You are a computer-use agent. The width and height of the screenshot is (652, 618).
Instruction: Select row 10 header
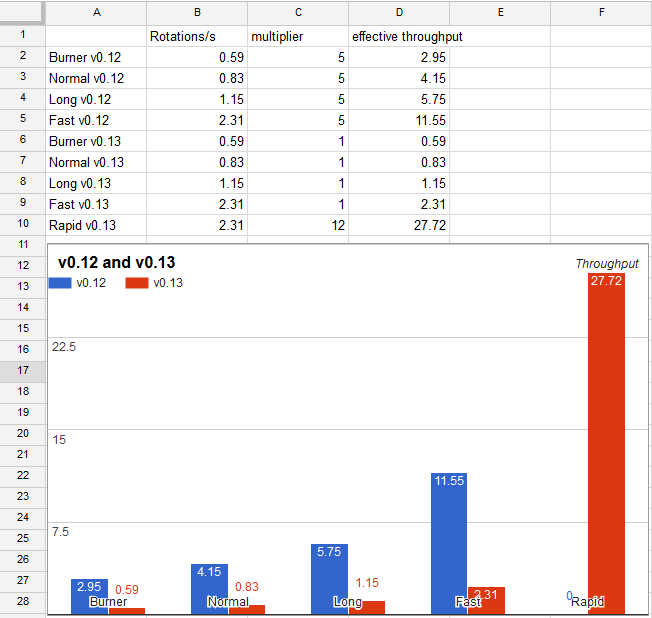[x=22, y=225]
